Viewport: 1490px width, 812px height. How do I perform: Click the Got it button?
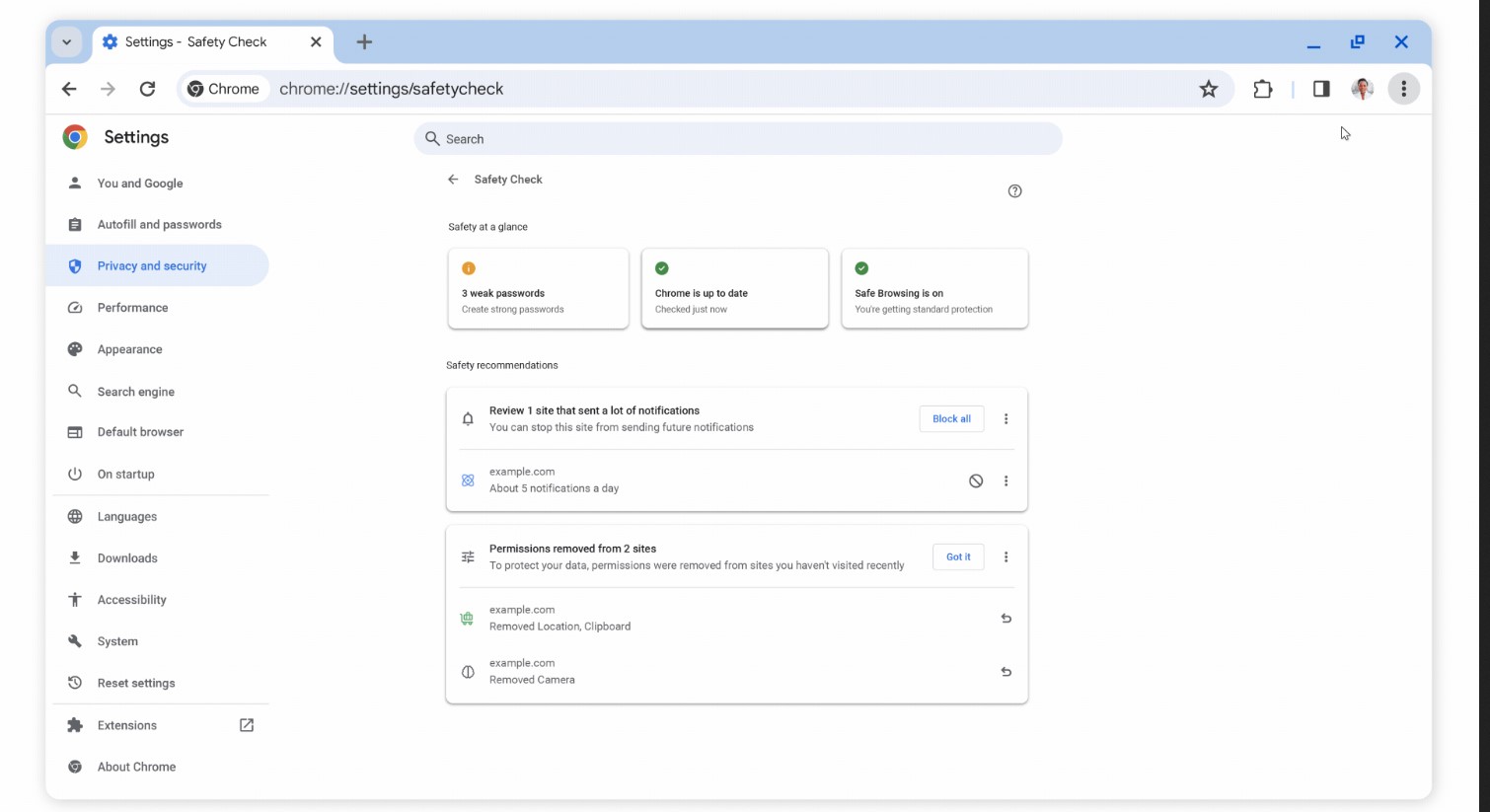[x=958, y=557]
